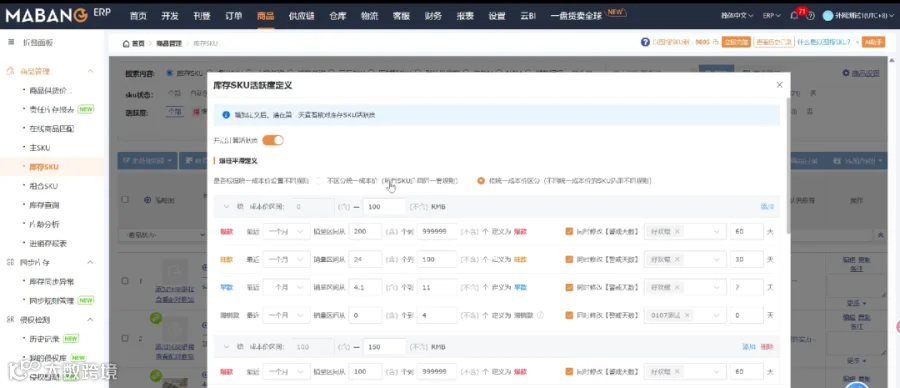Click the MABANG ERP logo
900x388 pixels.
click(x=58, y=15)
